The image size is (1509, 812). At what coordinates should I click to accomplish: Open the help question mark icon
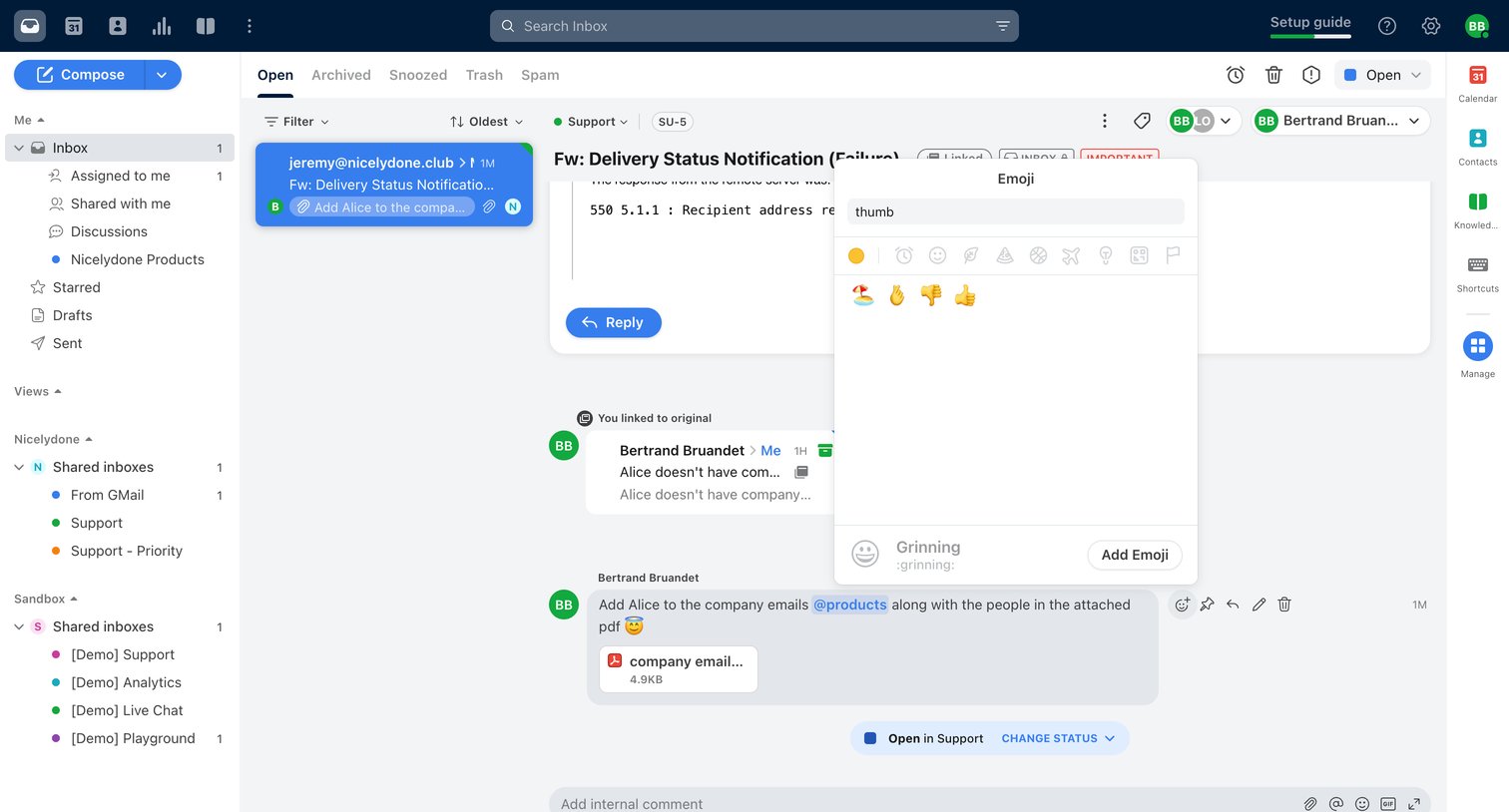coord(1387,26)
